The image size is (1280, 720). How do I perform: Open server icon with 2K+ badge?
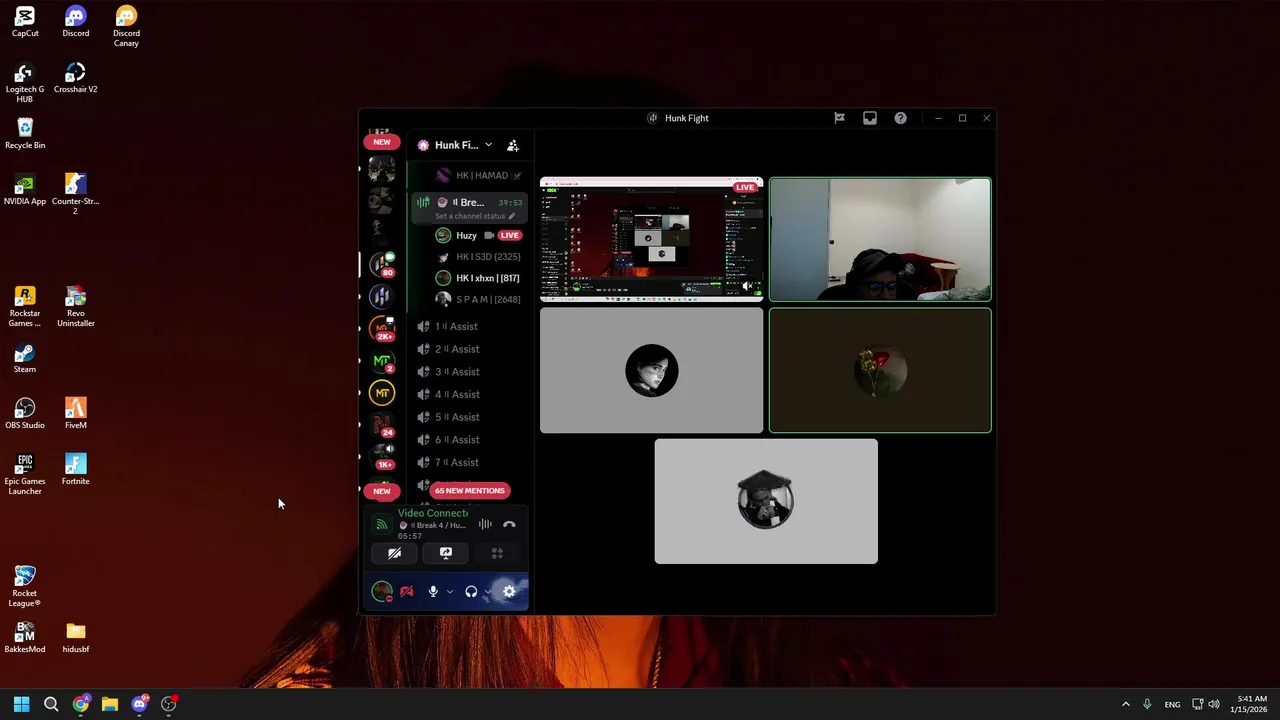pos(382,328)
